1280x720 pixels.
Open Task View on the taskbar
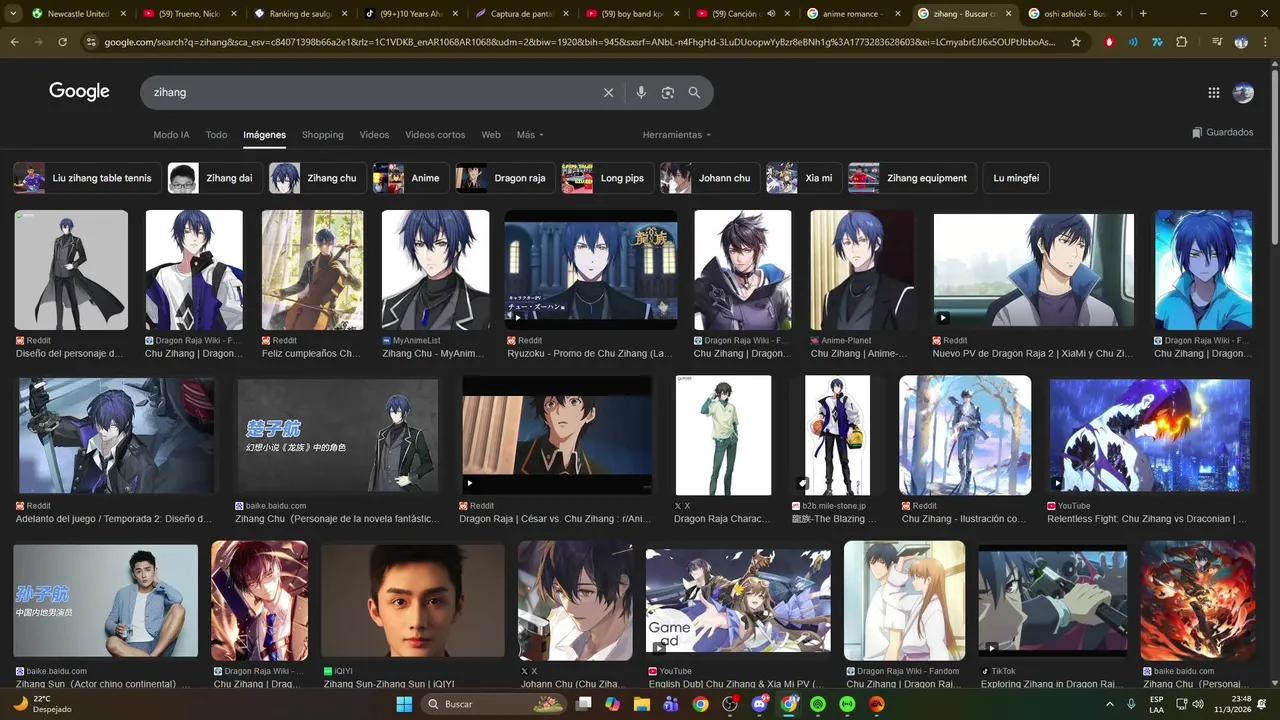[x=583, y=704]
